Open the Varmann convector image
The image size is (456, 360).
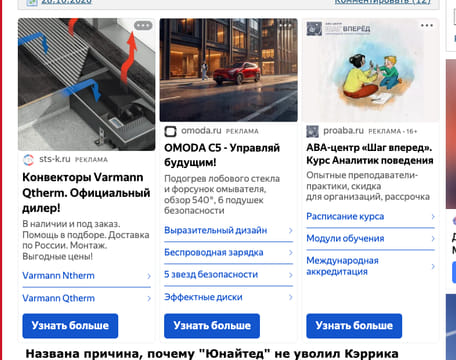point(87,84)
